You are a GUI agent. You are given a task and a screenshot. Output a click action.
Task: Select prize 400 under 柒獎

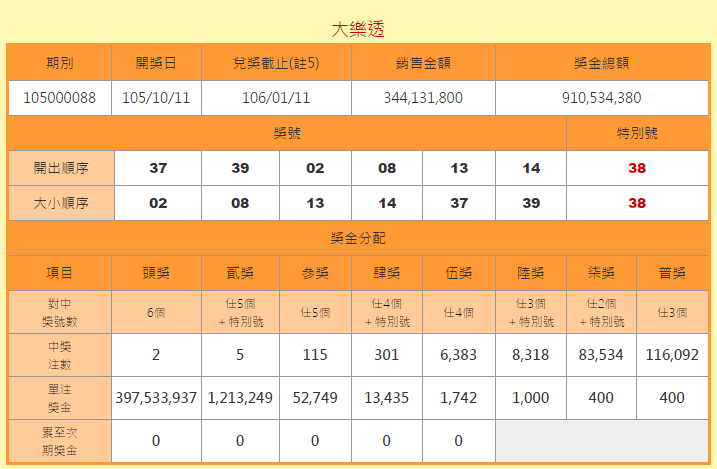(601, 398)
